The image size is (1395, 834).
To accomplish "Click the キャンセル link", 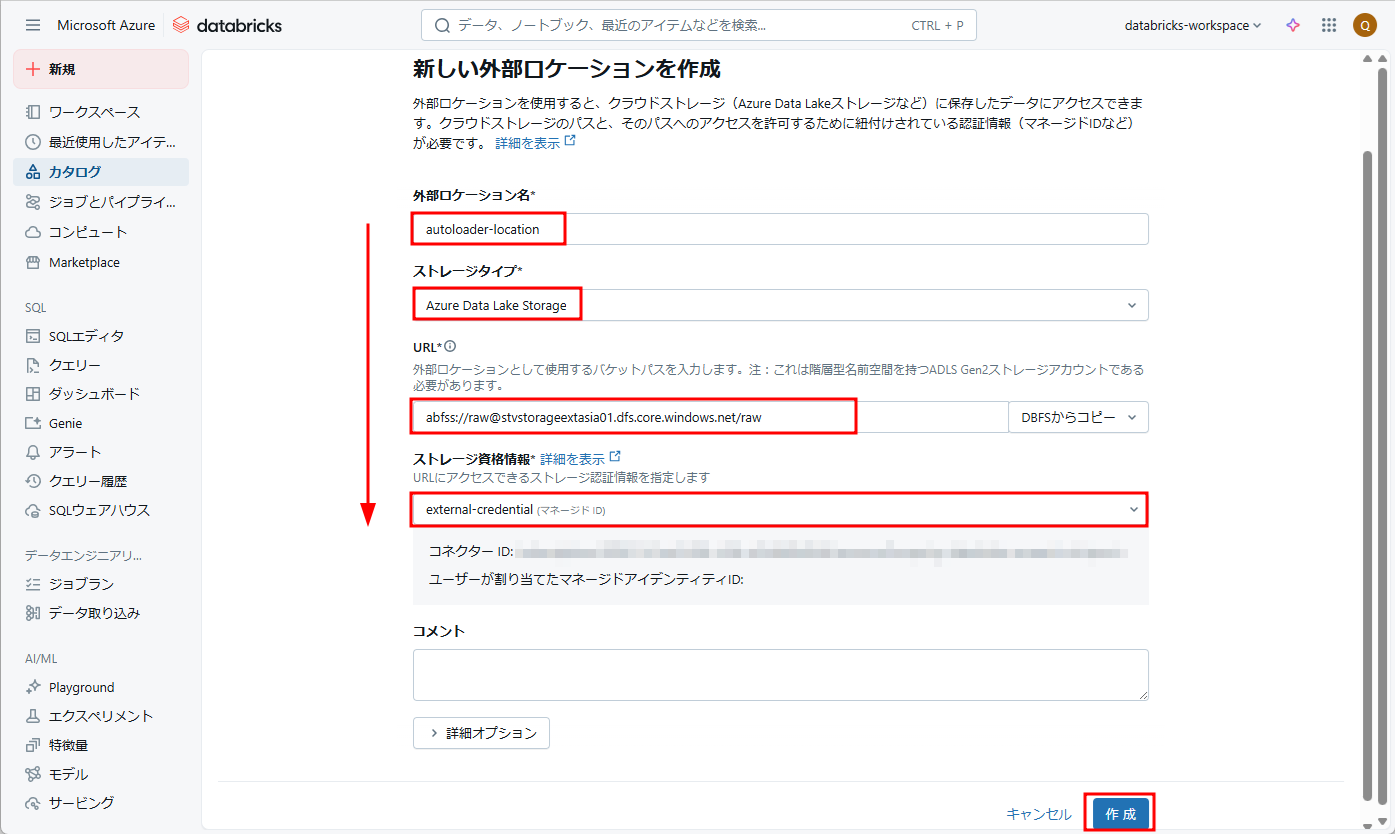I will (1038, 814).
